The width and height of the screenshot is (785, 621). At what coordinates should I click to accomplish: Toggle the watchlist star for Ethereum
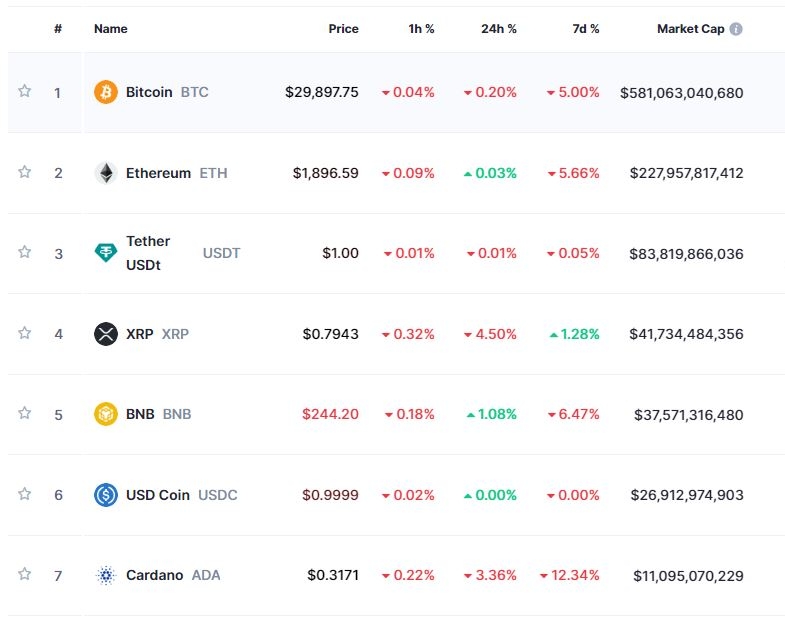point(25,172)
